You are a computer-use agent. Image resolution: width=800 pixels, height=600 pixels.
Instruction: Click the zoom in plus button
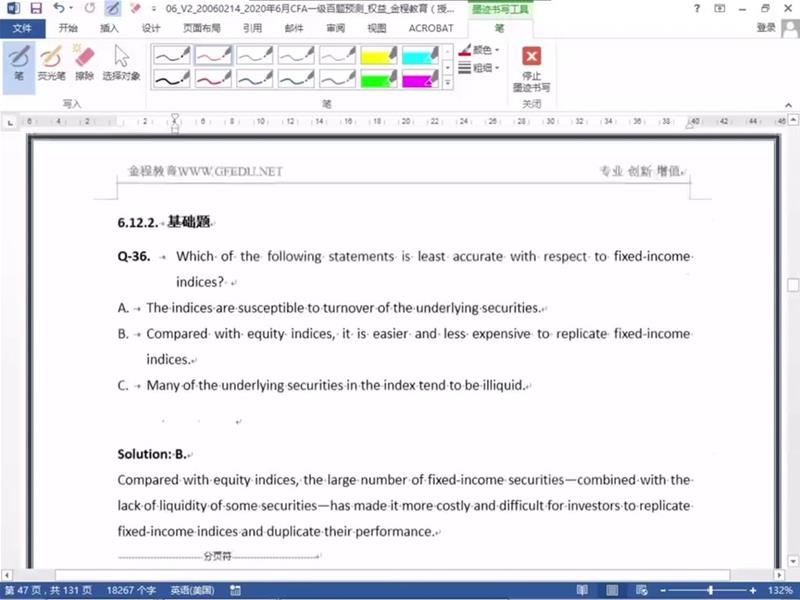753,591
